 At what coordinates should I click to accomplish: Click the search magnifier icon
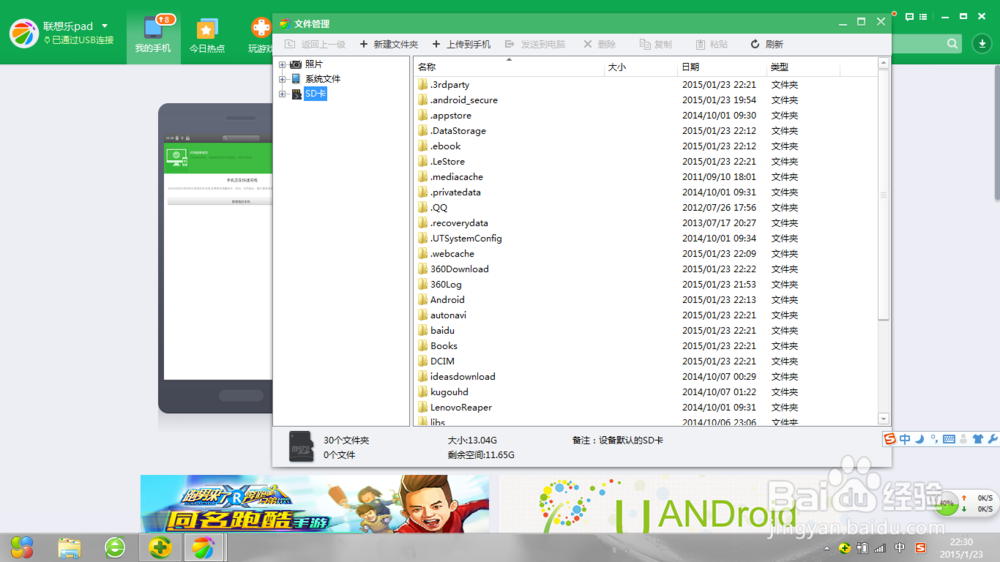pyautogui.click(x=952, y=43)
